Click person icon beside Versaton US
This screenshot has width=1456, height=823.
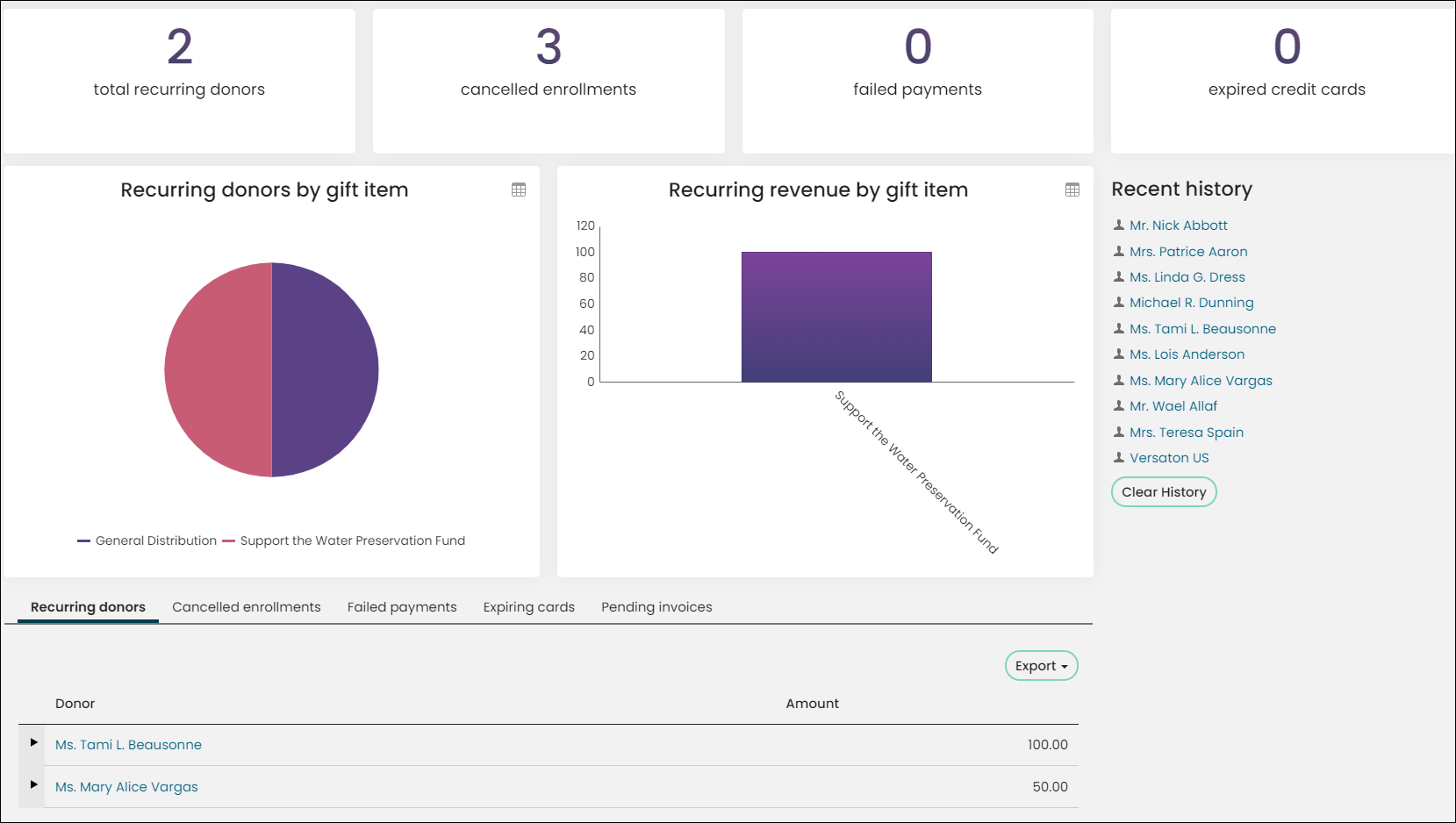click(x=1119, y=457)
